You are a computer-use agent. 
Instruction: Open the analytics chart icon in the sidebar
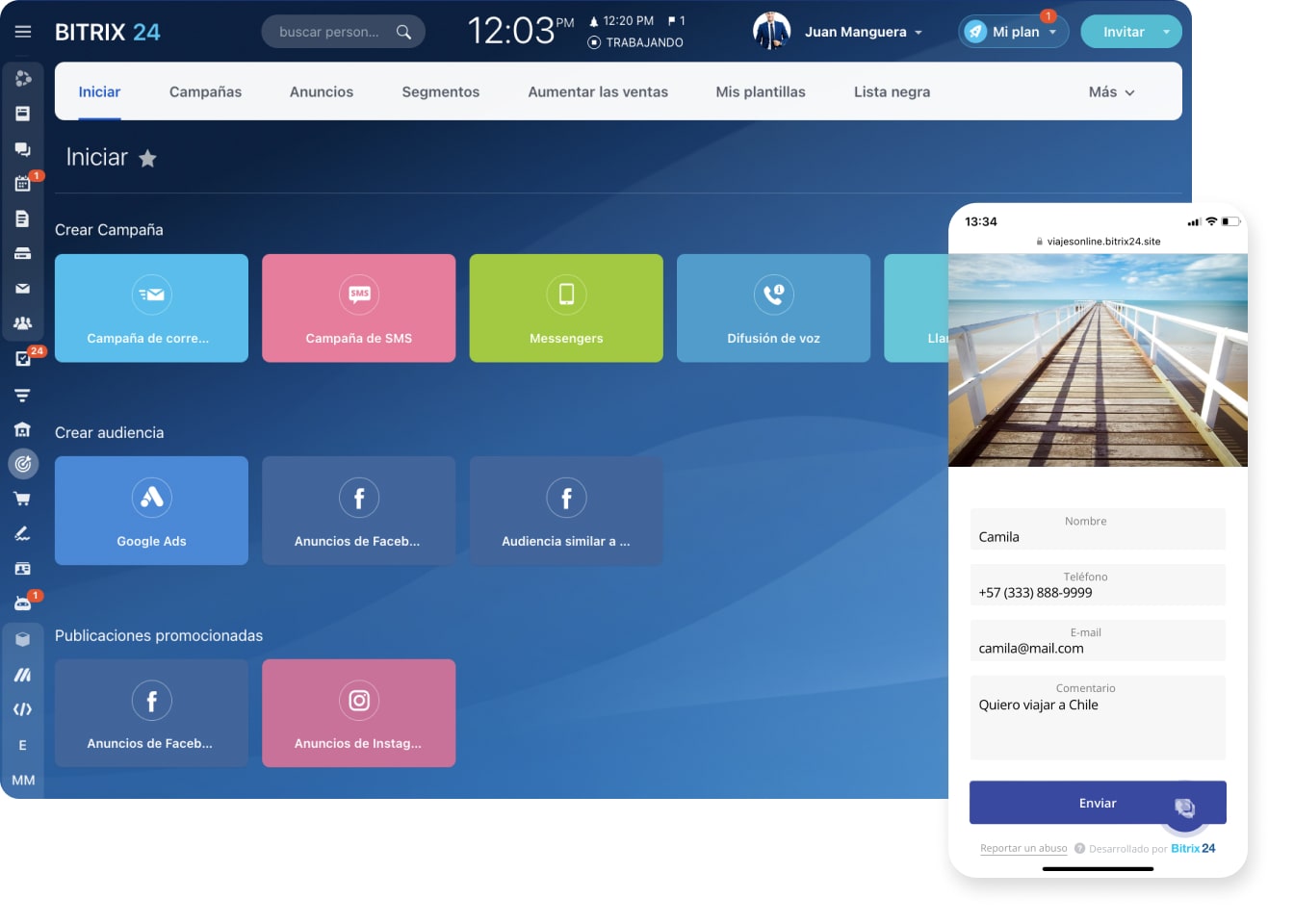click(x=23, y=675)
